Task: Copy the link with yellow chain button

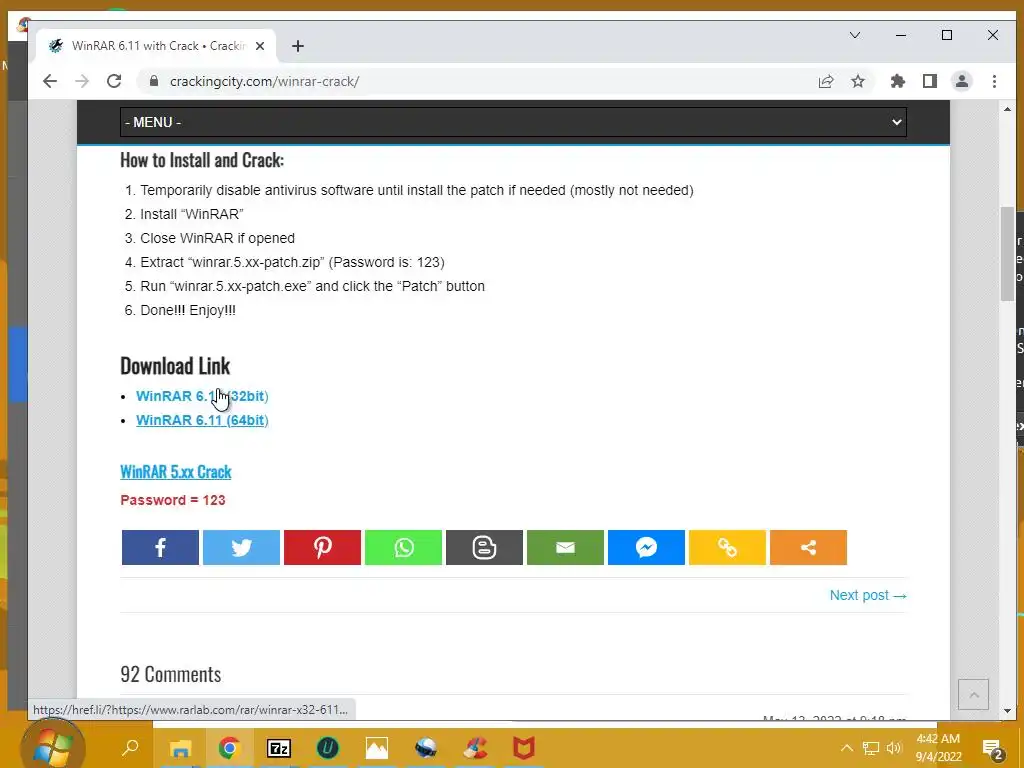Action: click(727, 547)
